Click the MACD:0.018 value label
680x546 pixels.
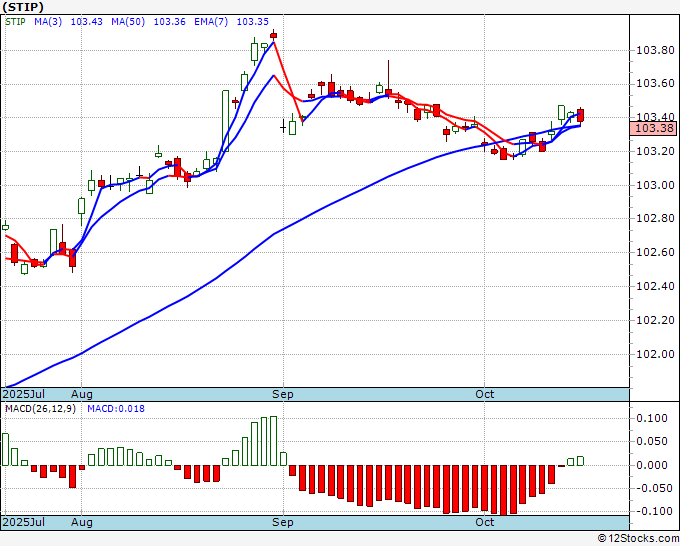coord(116,409)
